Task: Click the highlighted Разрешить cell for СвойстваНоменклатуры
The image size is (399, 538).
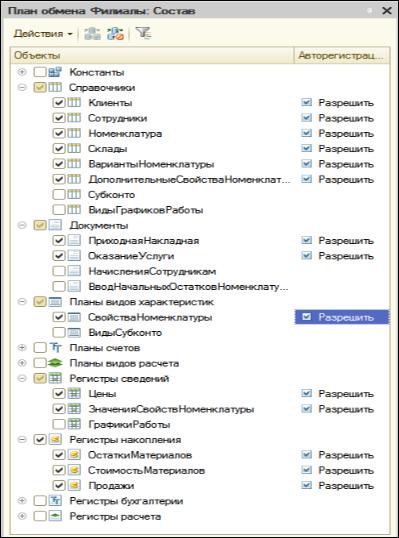Action: [342, 317]
